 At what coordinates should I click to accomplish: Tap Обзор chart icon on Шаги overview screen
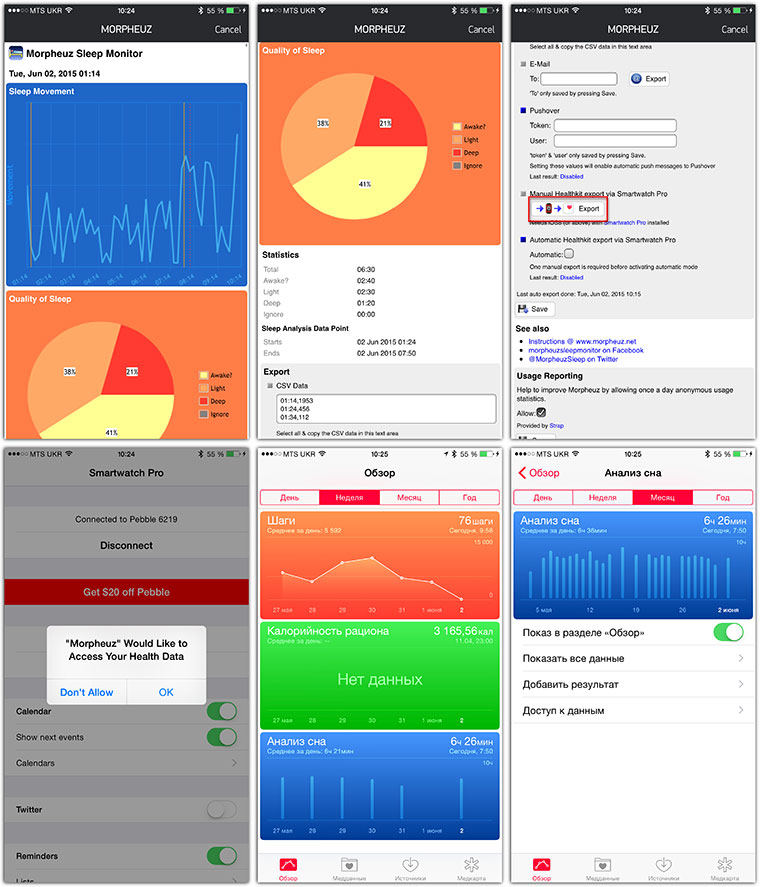tap(289, 864)
